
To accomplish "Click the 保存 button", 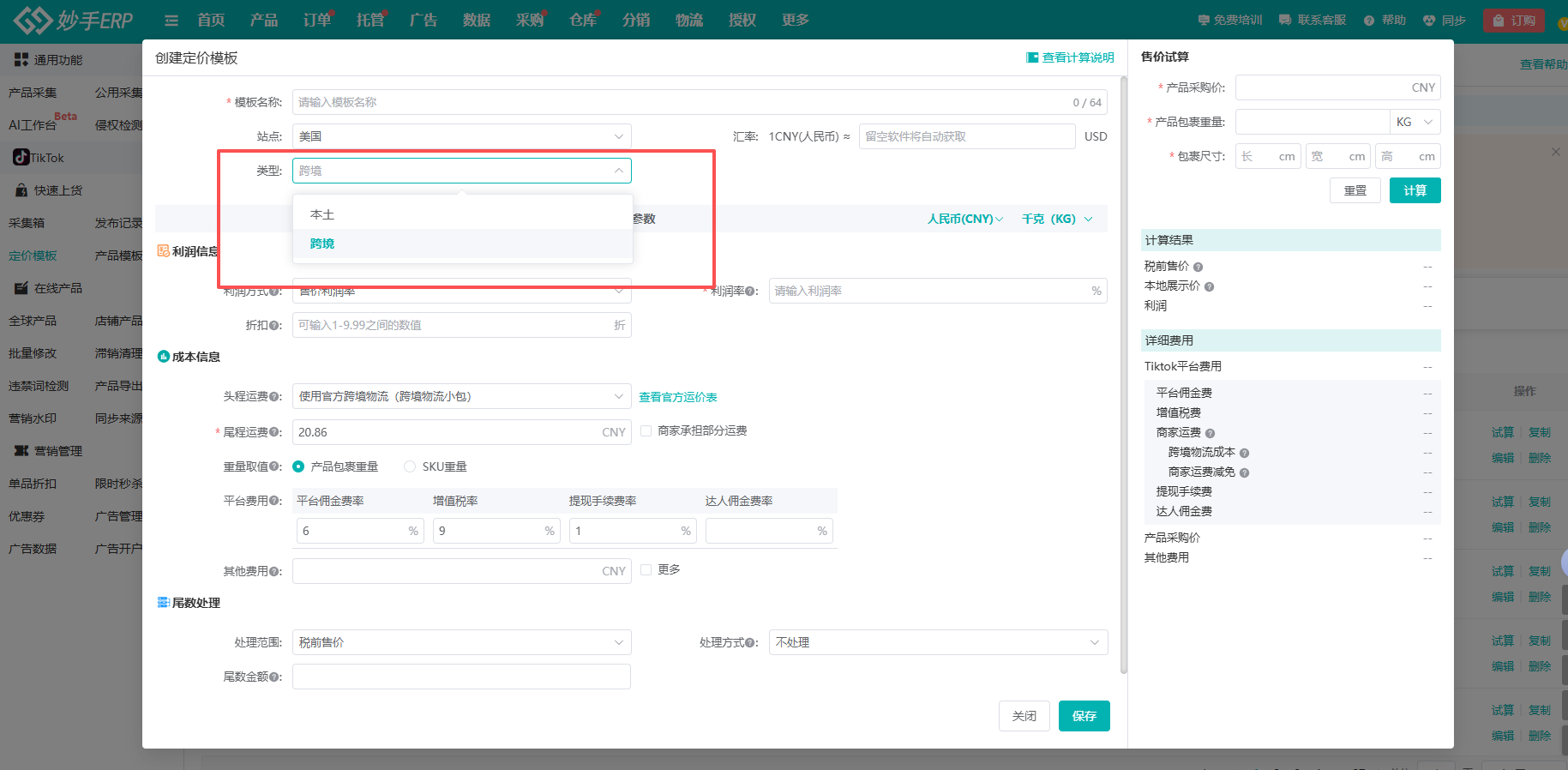I will pos(1084,716).
